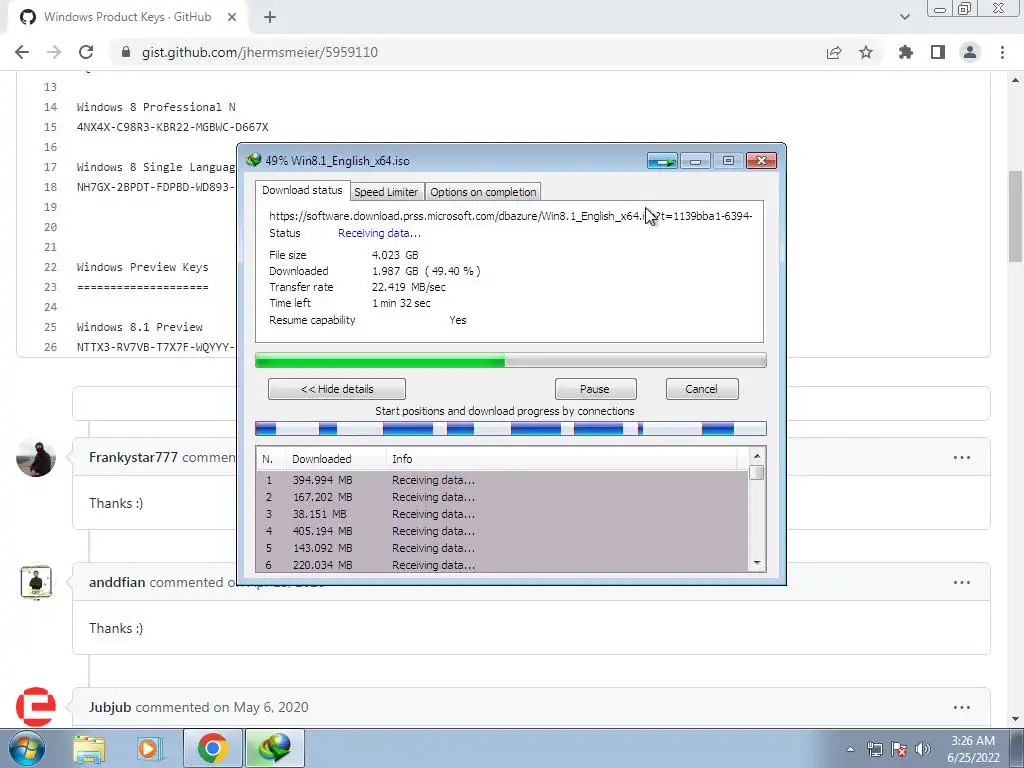Screen dimensions: 1024x768
Task: Open the Chrome three-dot menu
Action: (x=1002, y=52)
